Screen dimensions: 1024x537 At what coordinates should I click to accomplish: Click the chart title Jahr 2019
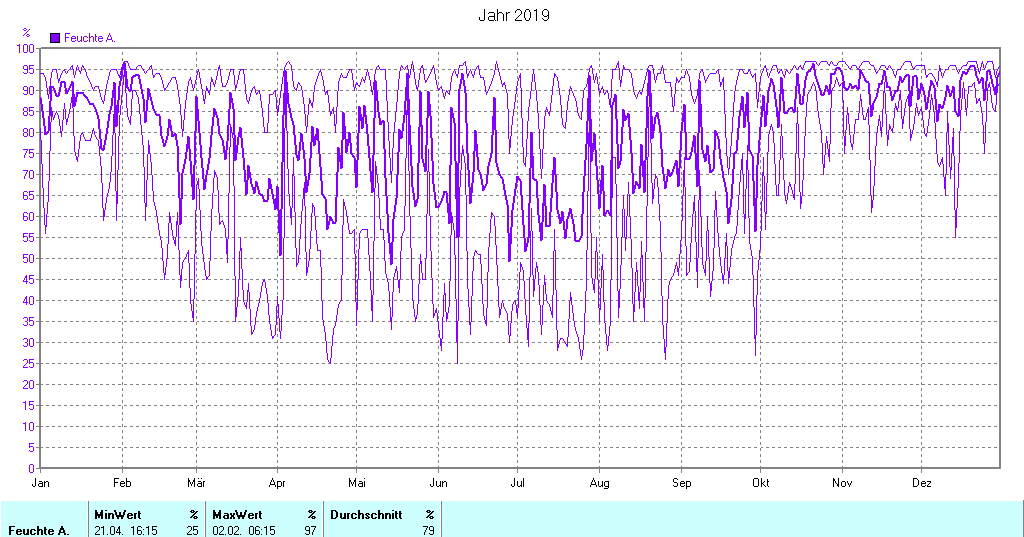point(513,16)
